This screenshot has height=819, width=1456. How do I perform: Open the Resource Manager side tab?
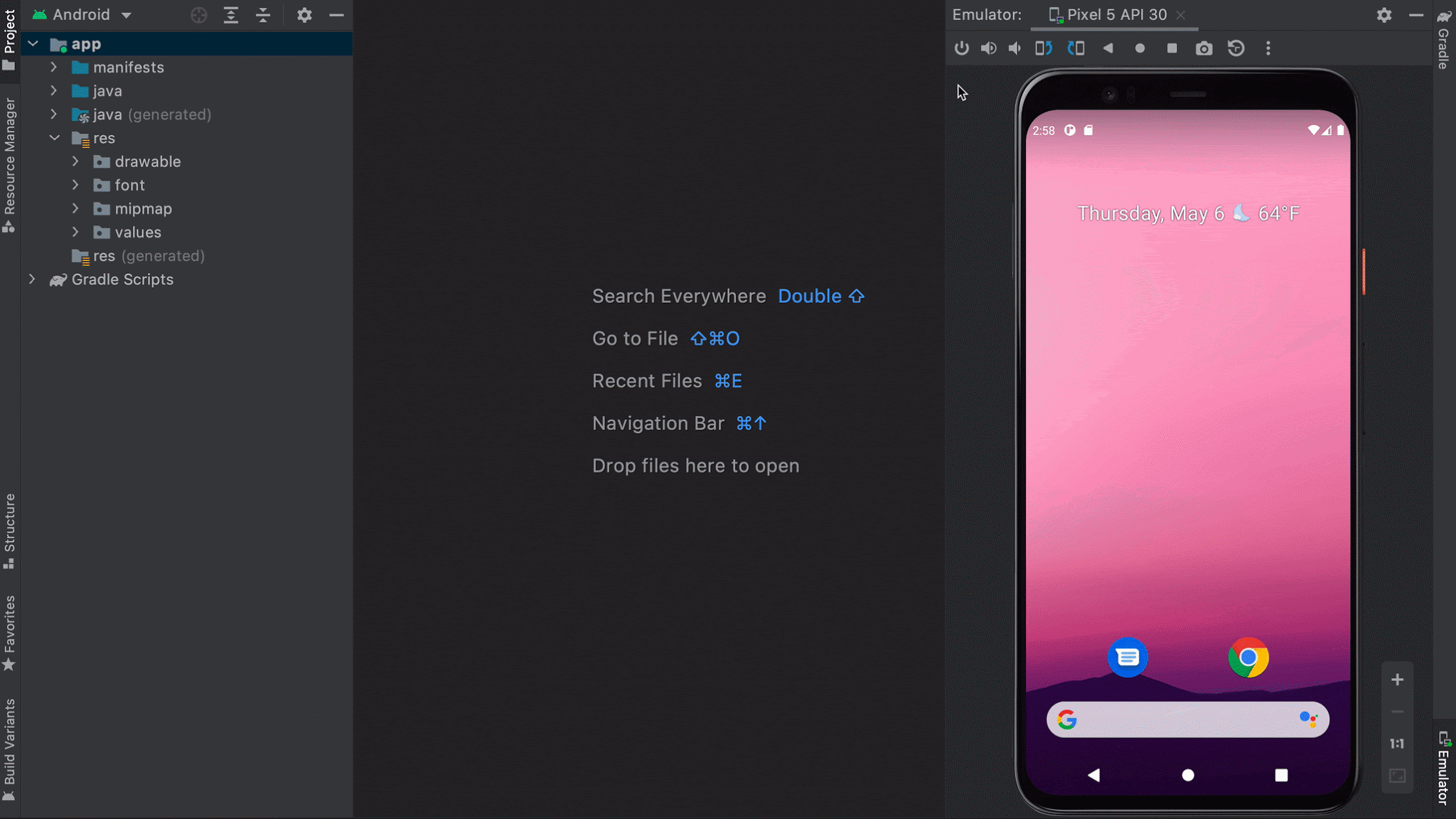[x=9, y=165]
